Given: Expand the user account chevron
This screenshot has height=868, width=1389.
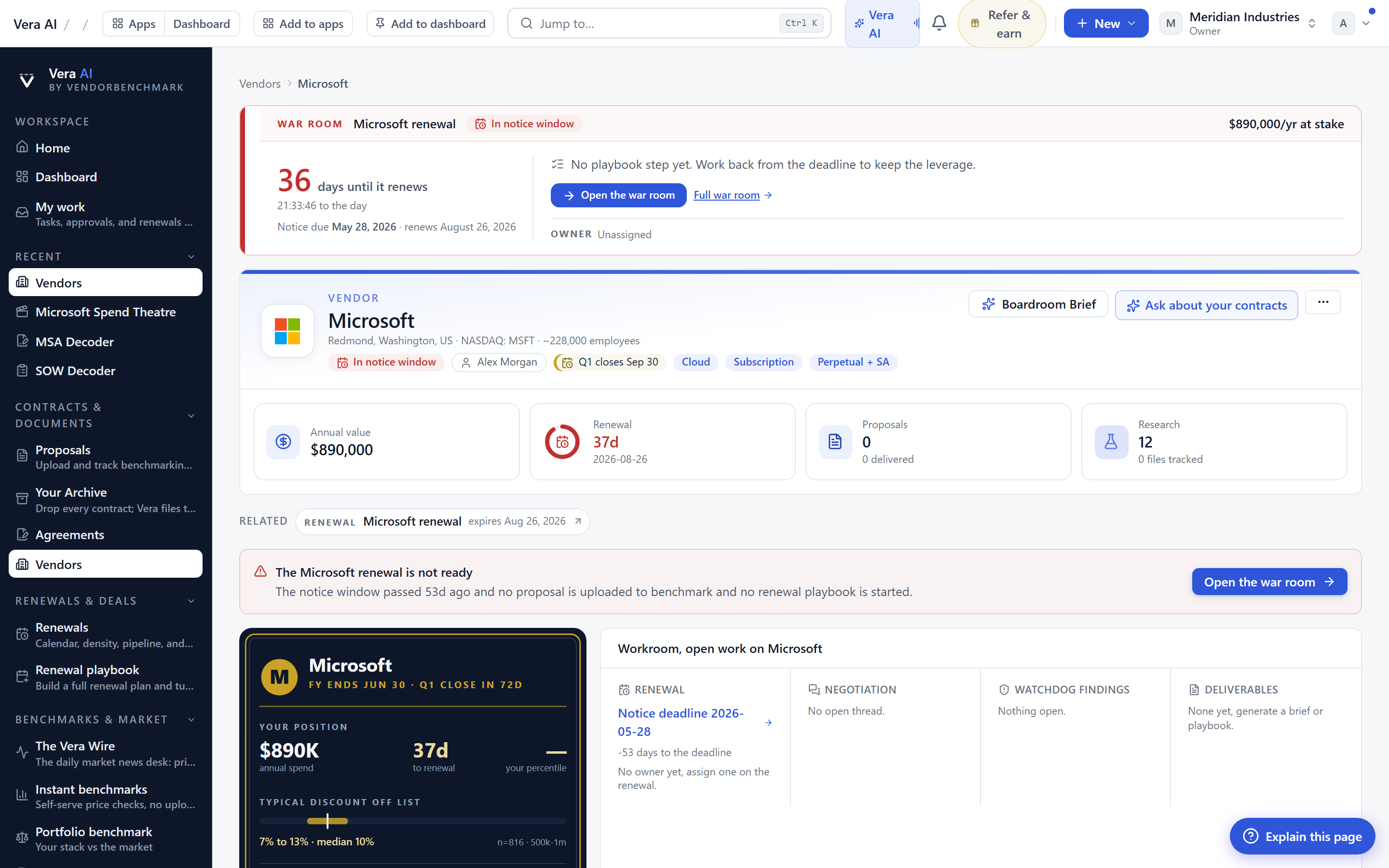Looking at the screenshot, I should pyautogui.click(x=1366, y=24).
